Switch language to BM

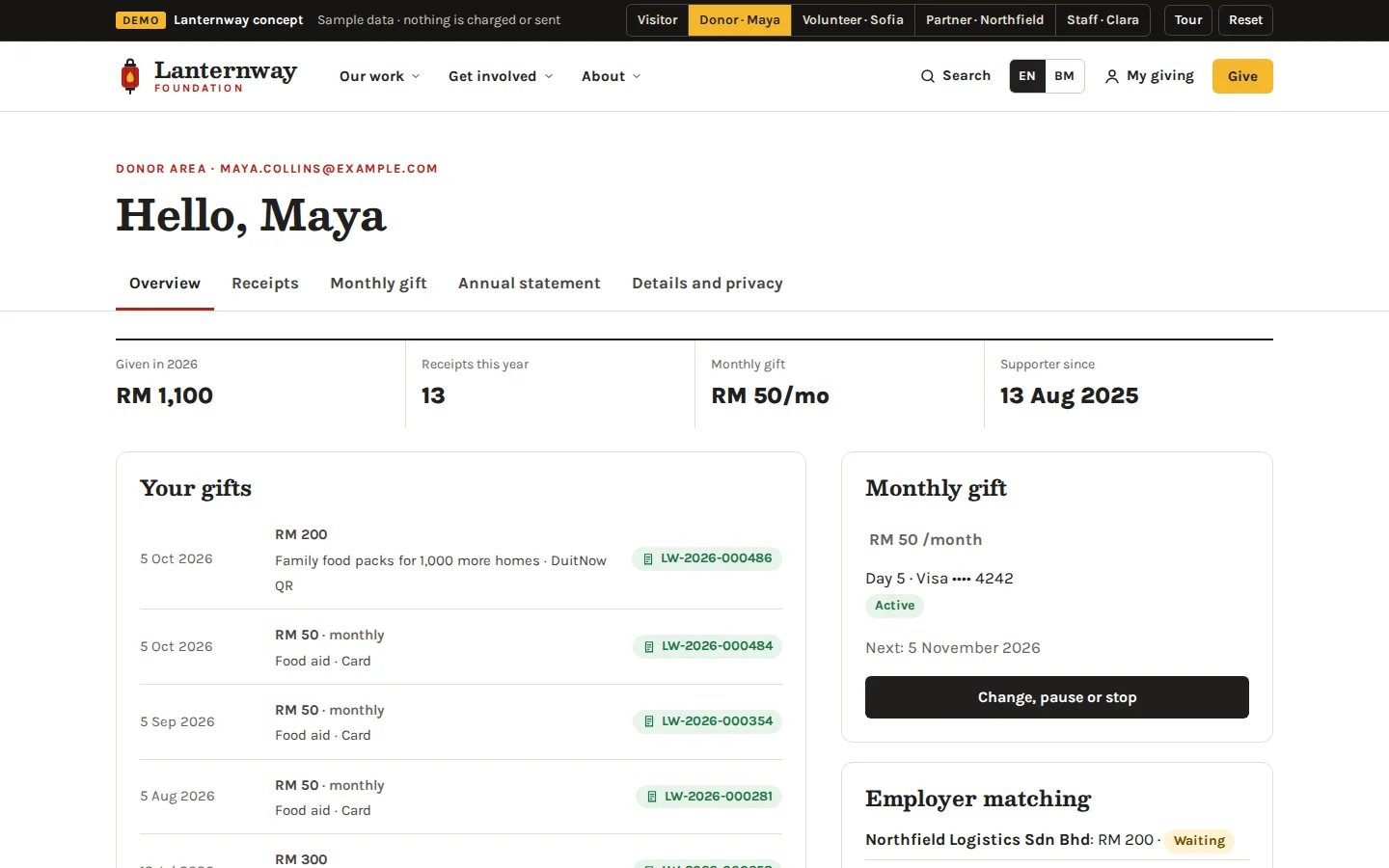1065,76
